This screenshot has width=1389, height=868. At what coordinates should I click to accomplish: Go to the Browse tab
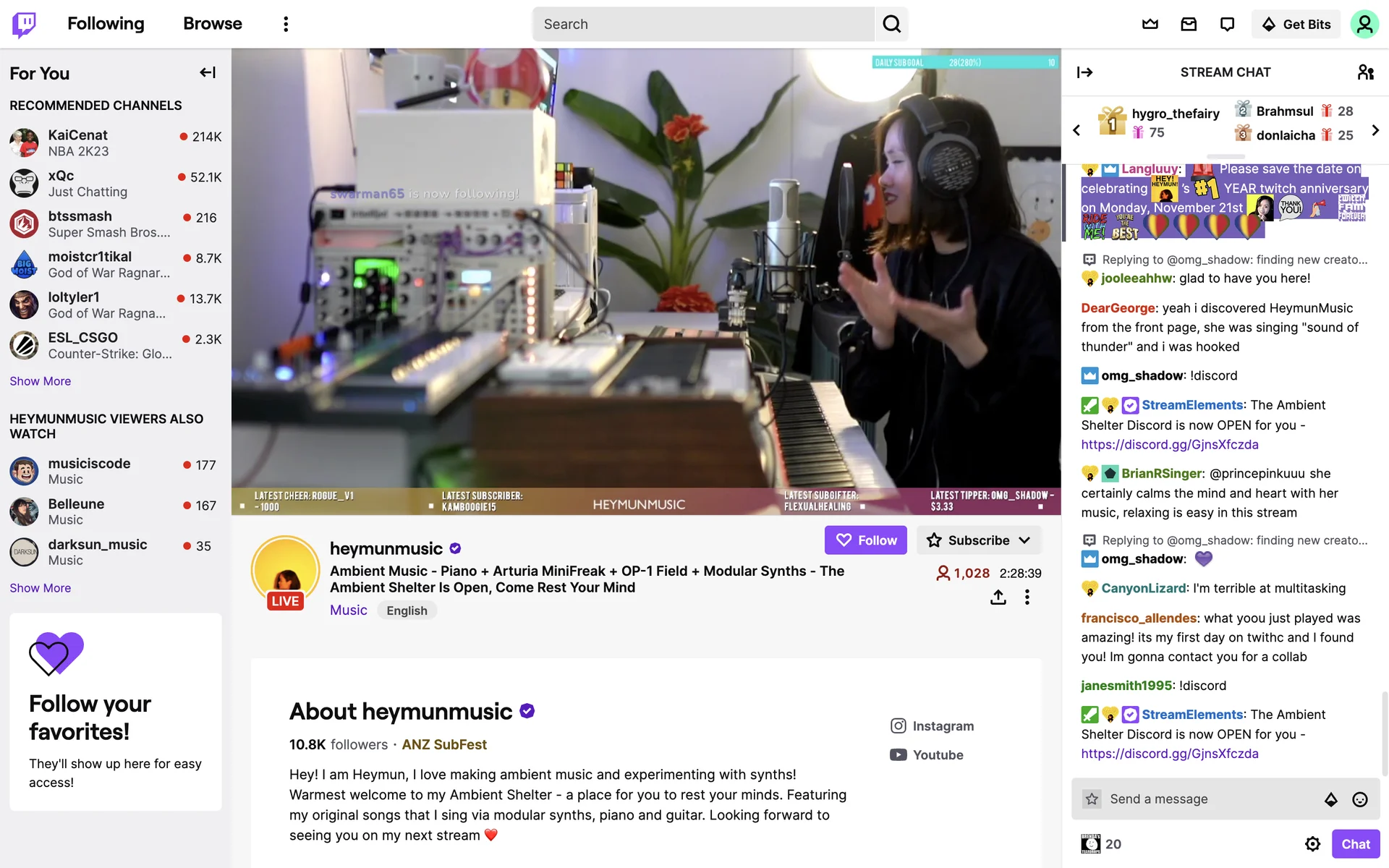[213, 24]
